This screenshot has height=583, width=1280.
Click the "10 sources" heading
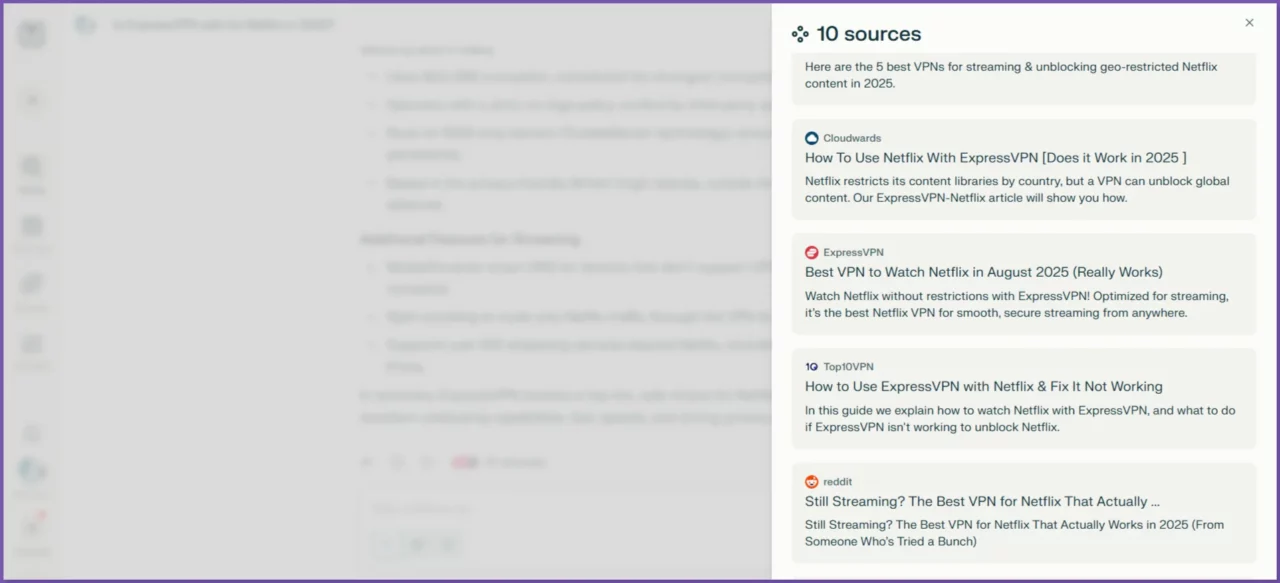point(868,34)
